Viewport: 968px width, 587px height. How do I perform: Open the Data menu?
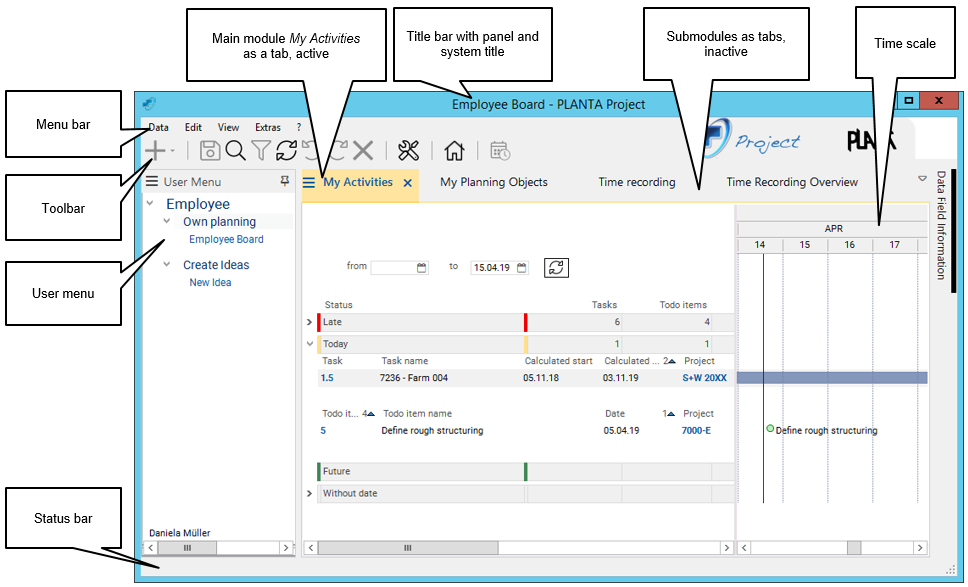tap(158, 127)
